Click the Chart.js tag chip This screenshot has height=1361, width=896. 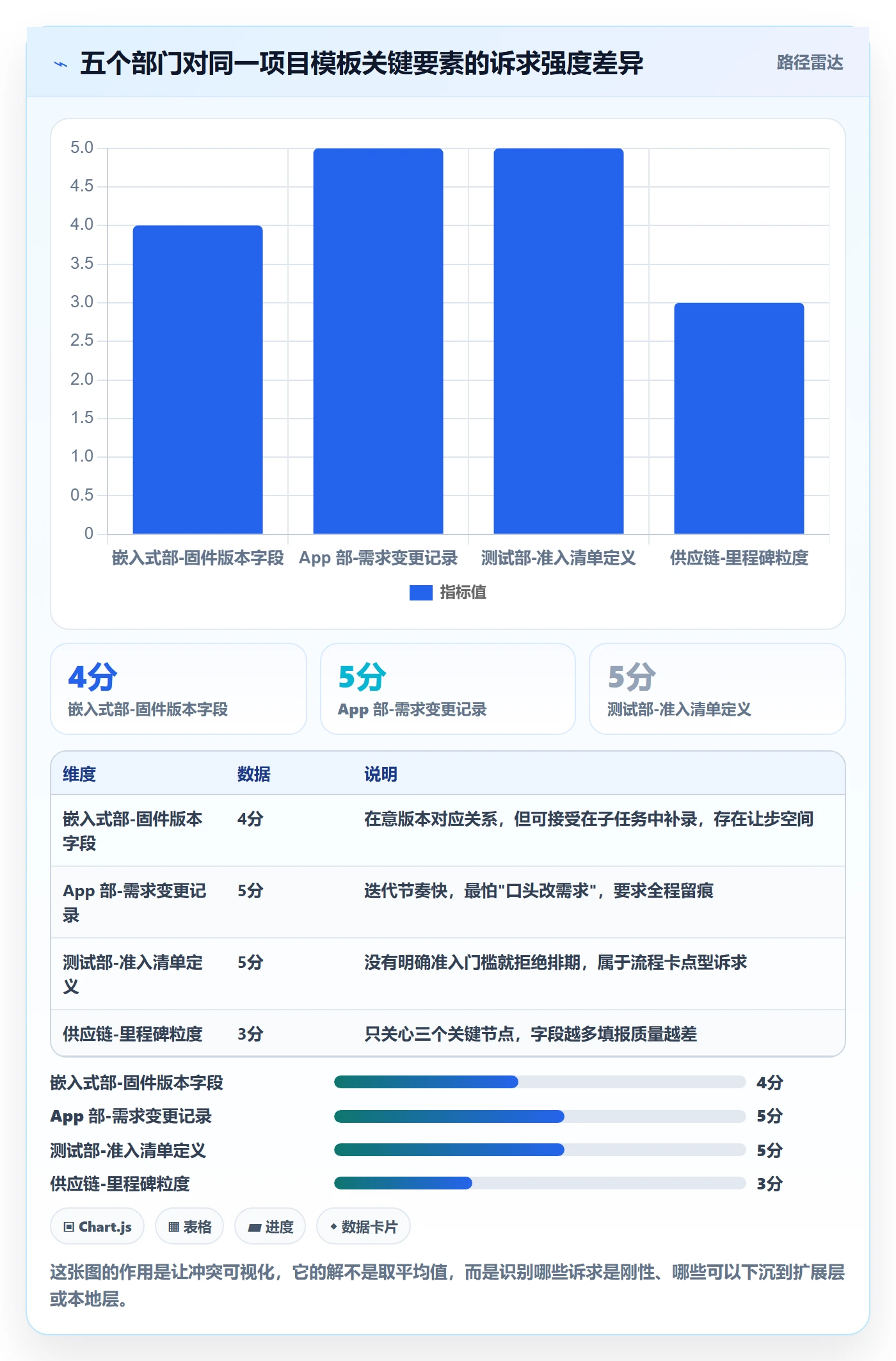point(97,1227)
